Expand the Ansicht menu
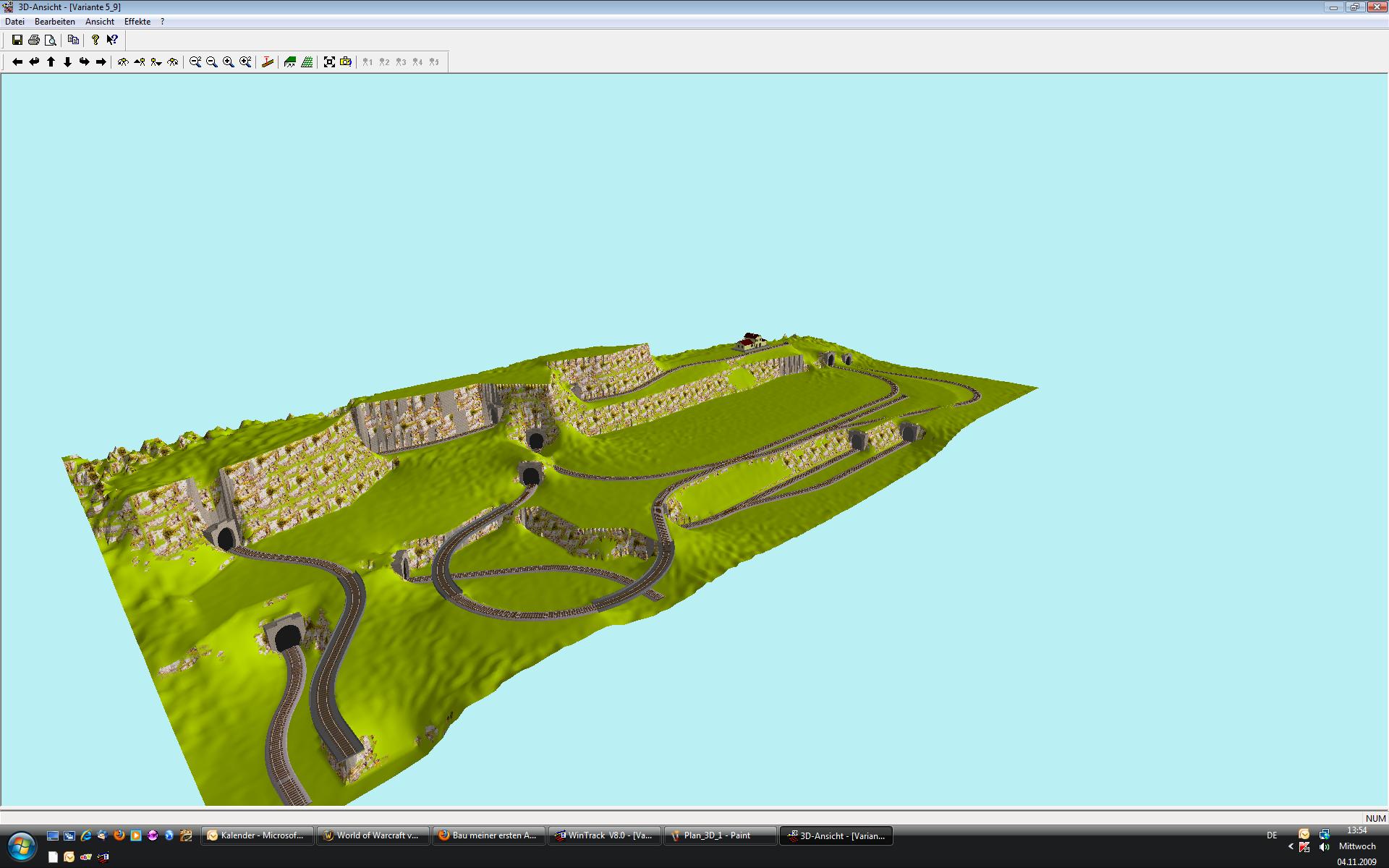 click(99, 22)
